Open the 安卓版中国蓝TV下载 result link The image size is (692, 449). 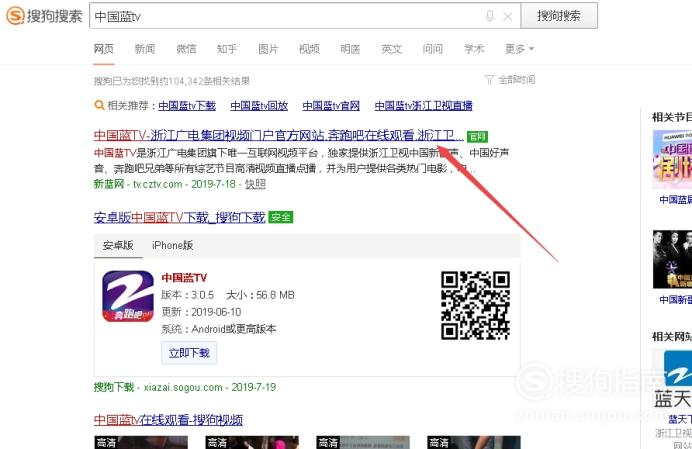(180, 217)
